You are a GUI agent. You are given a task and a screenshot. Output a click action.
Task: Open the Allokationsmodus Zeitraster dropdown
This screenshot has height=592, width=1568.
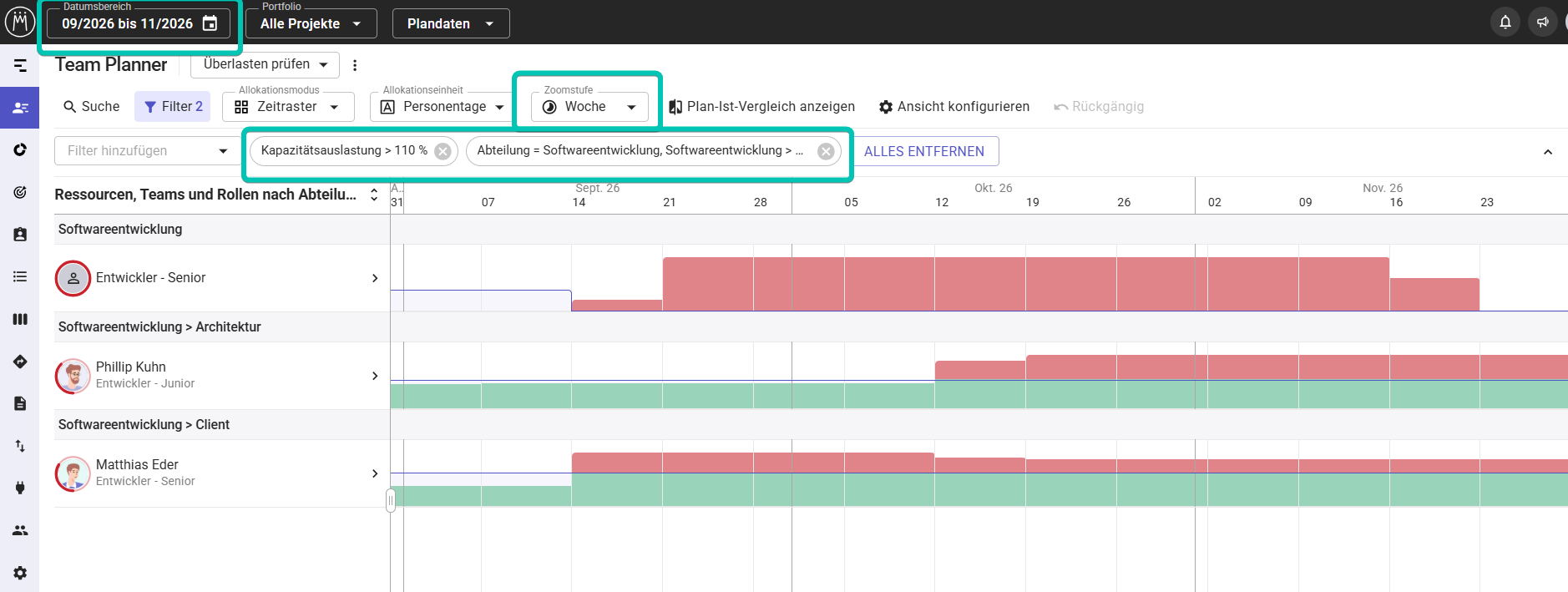(288, 107)
